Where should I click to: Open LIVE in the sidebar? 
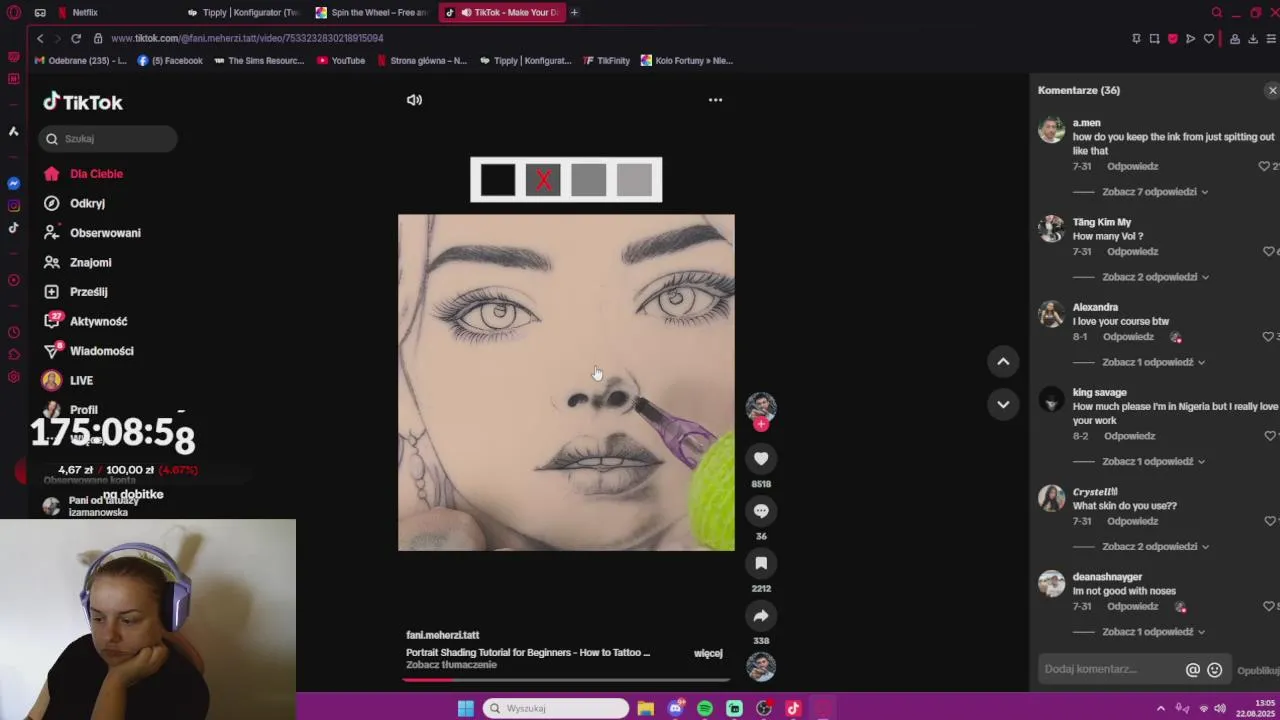pos(81,380)
